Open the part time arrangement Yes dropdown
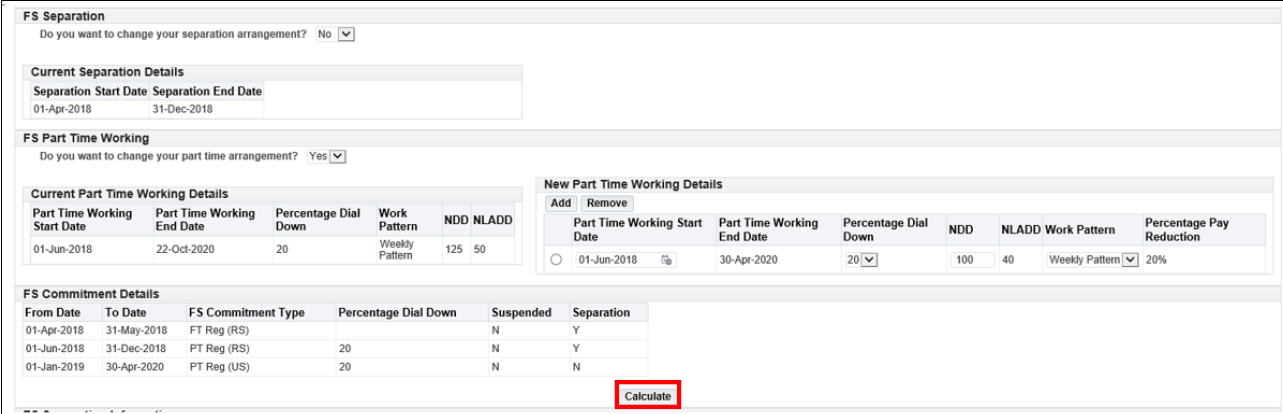Image resolution: width=1283 pixels, height=414 pixels. [337, 156]
